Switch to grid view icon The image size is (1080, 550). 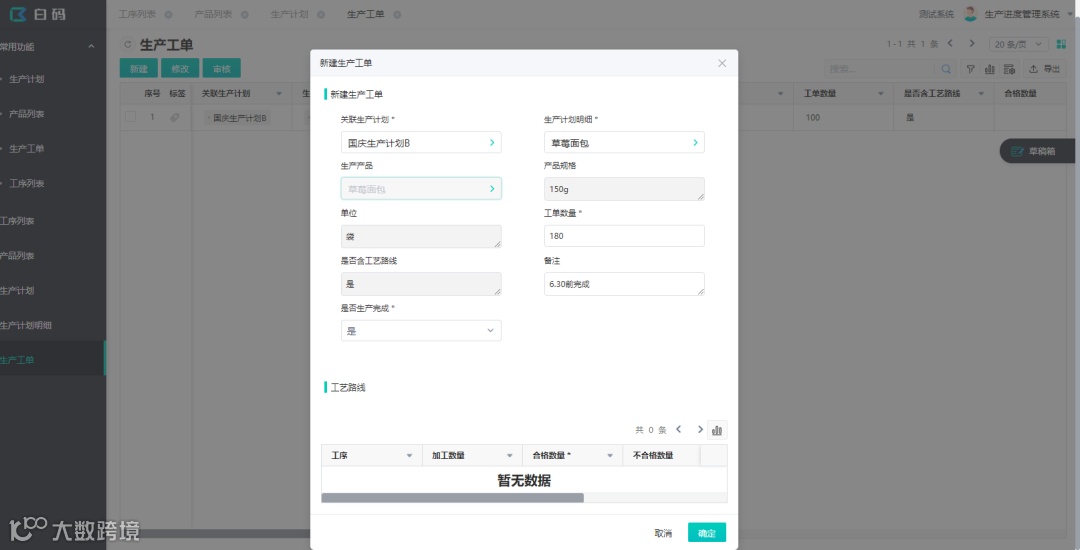[1061, 44]
